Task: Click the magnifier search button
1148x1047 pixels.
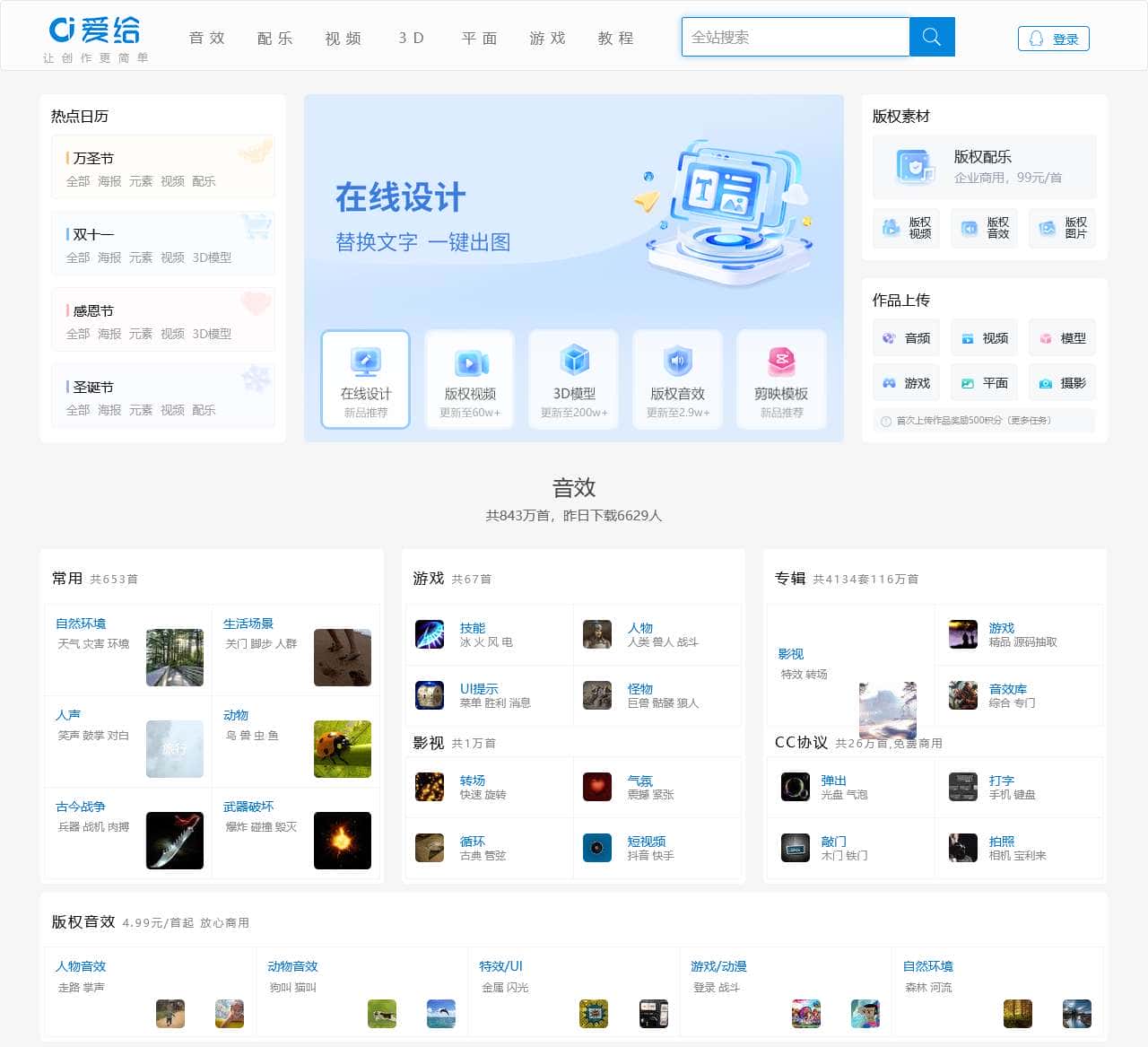Action: tap(932, 37)
